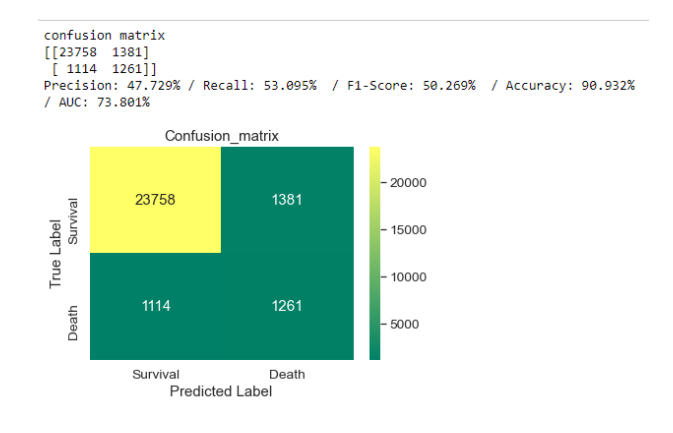Viewport: 673px width, 433px height.
Task: Click the 1381 heatmap cell
Action: pos(287,200)
